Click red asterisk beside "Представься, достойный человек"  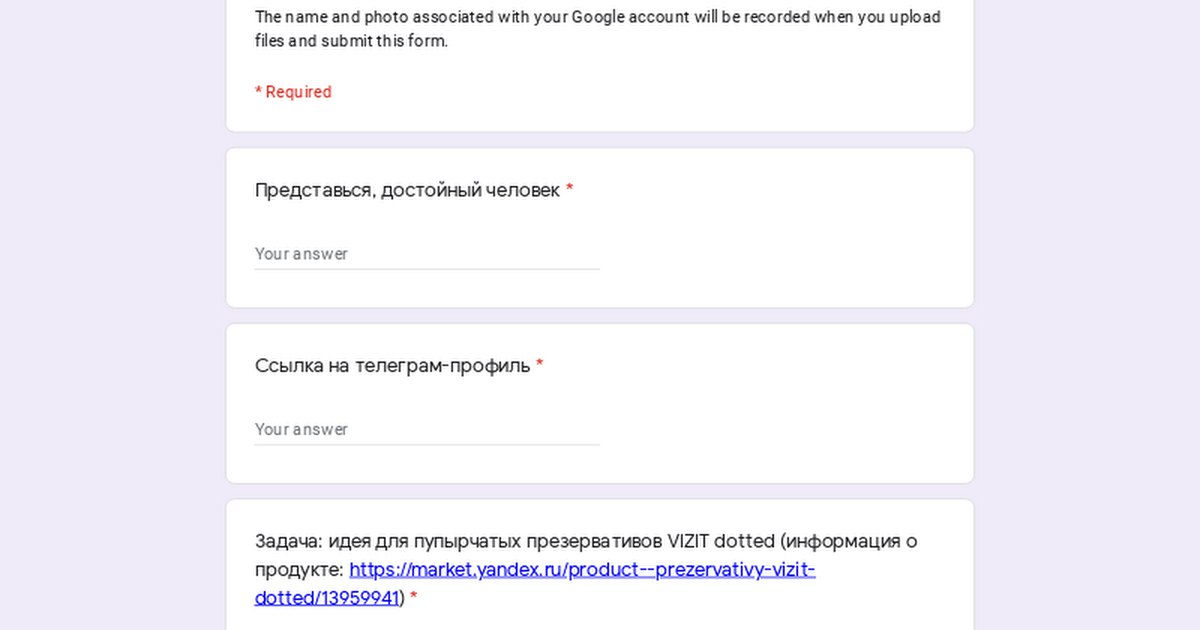tap(570, 189)
